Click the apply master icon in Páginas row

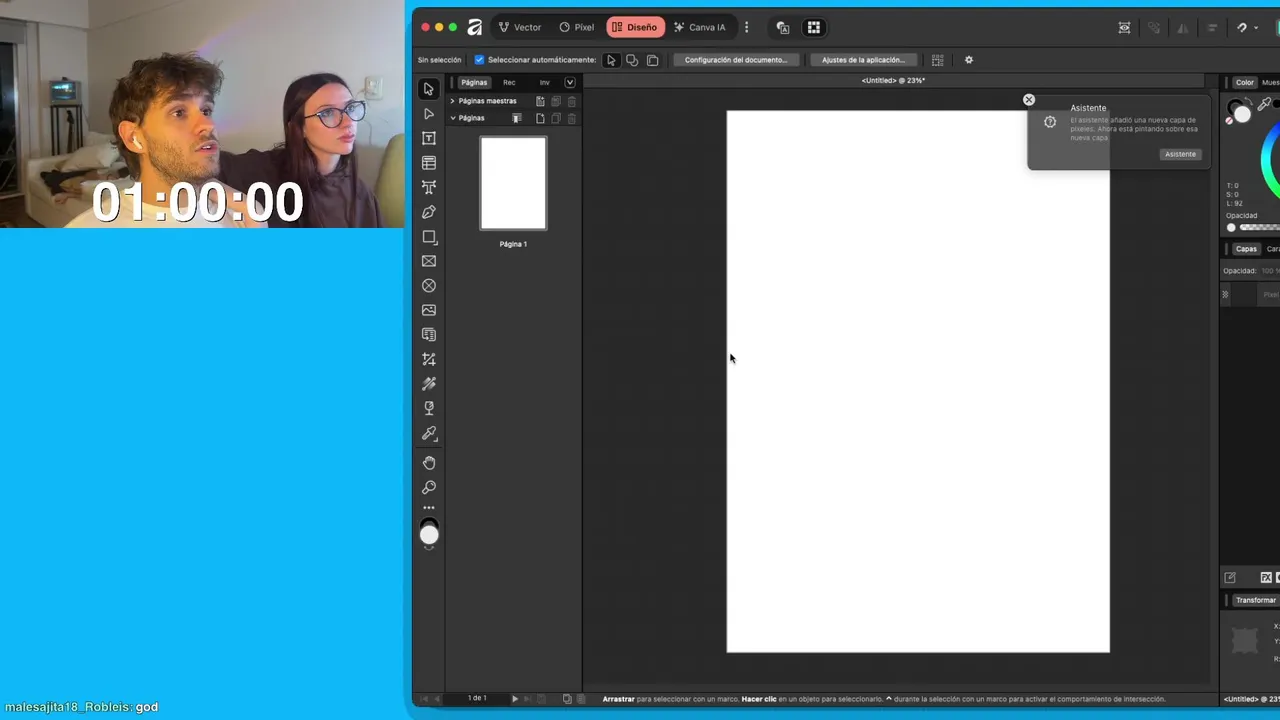tap(517, 118)
